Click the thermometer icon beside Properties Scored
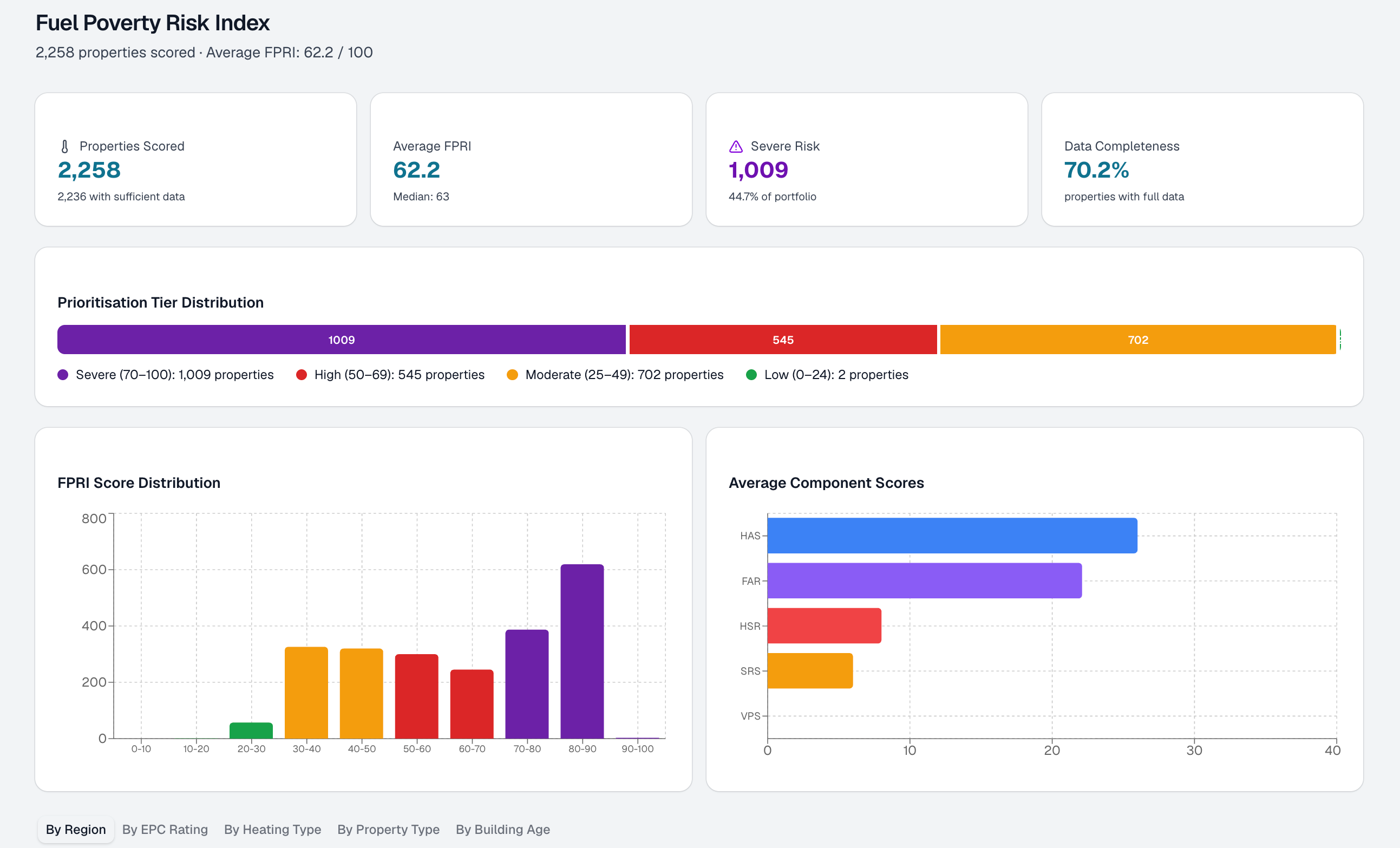 [x=65, y=147]
